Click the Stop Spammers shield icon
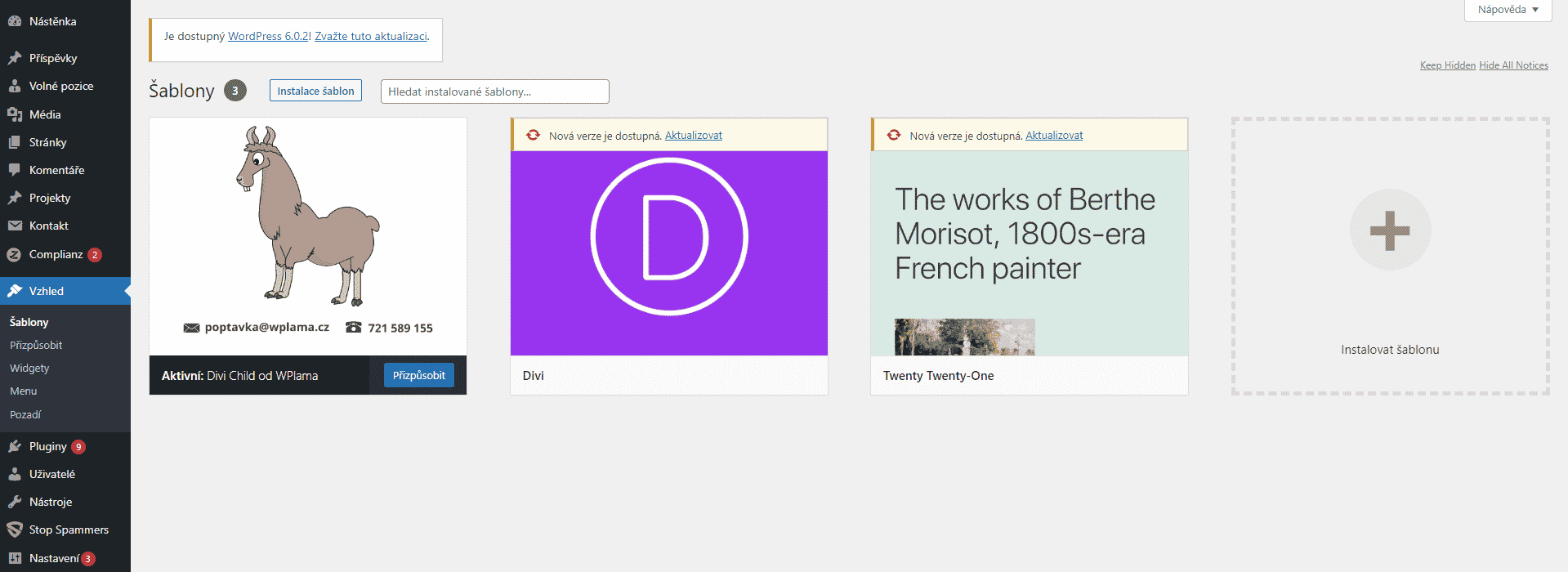The height and width of the screenshot is (572, 1568). tap(15, 530)
